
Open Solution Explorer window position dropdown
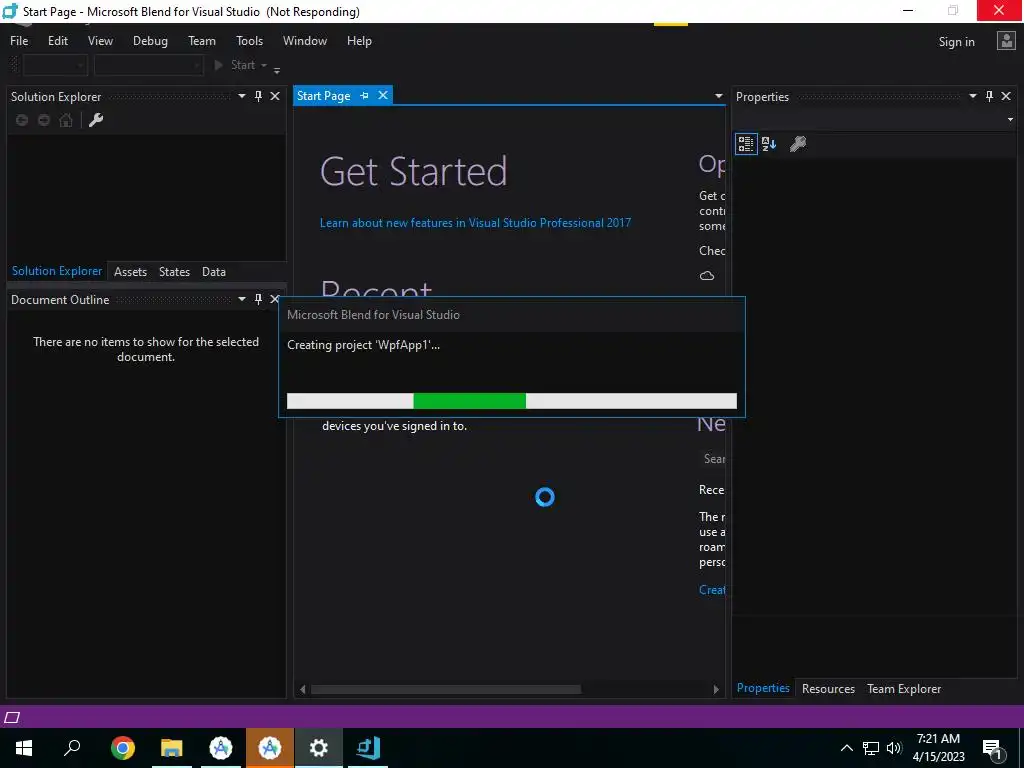[x=242, y=96]
